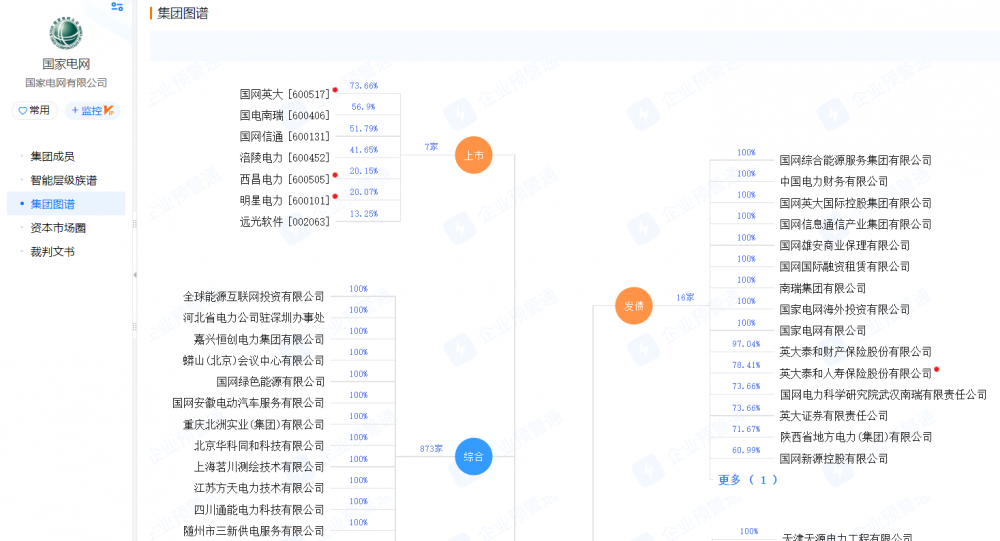Open 国电南瑞 [600406] company
The width and height of the screenshot is (1000, 541).
(284, 115)
